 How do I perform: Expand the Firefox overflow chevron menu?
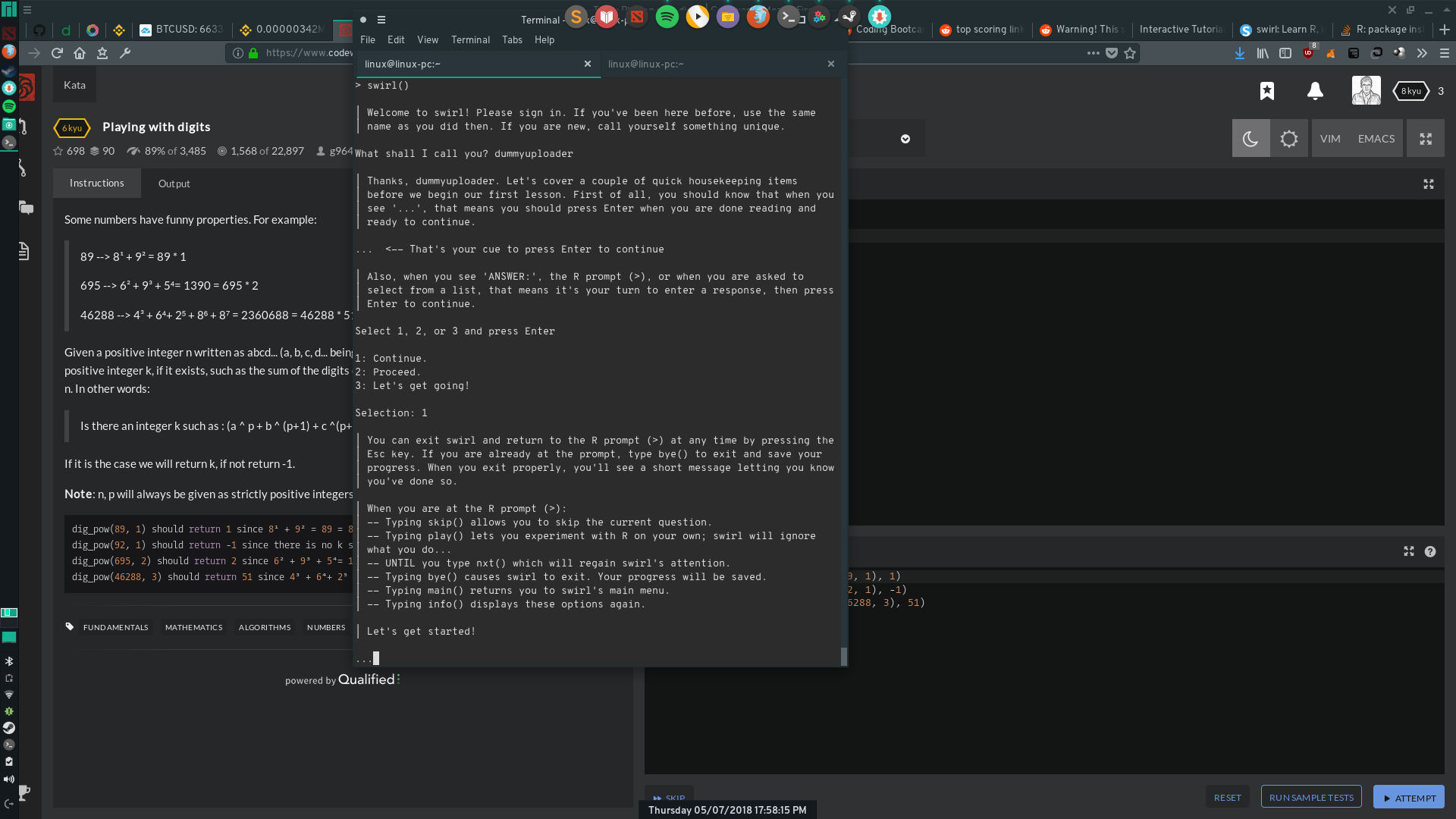click(1421, 53)
